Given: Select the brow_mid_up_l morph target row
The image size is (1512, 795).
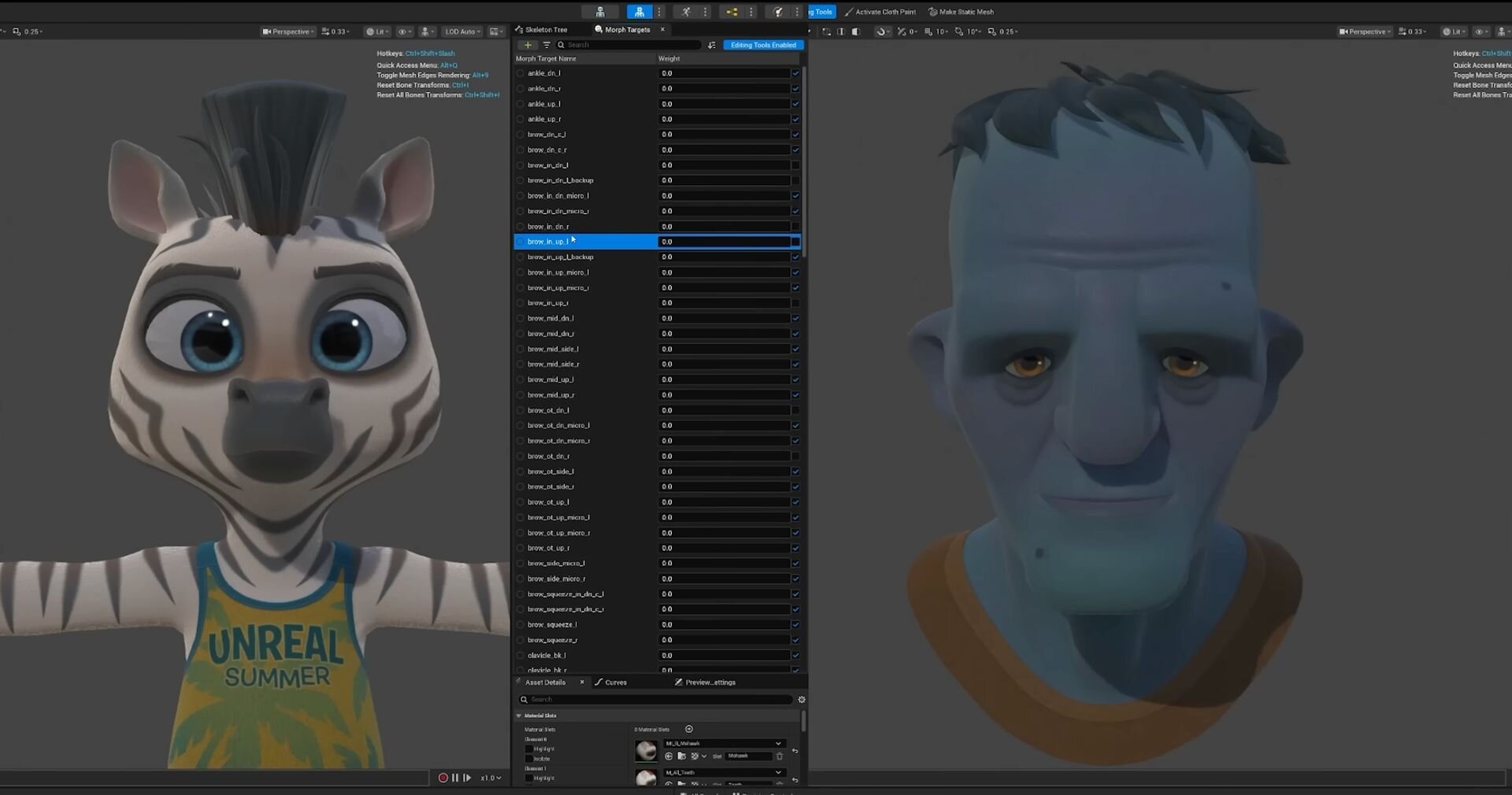Looking at the screenshot, I should (657, 379).
